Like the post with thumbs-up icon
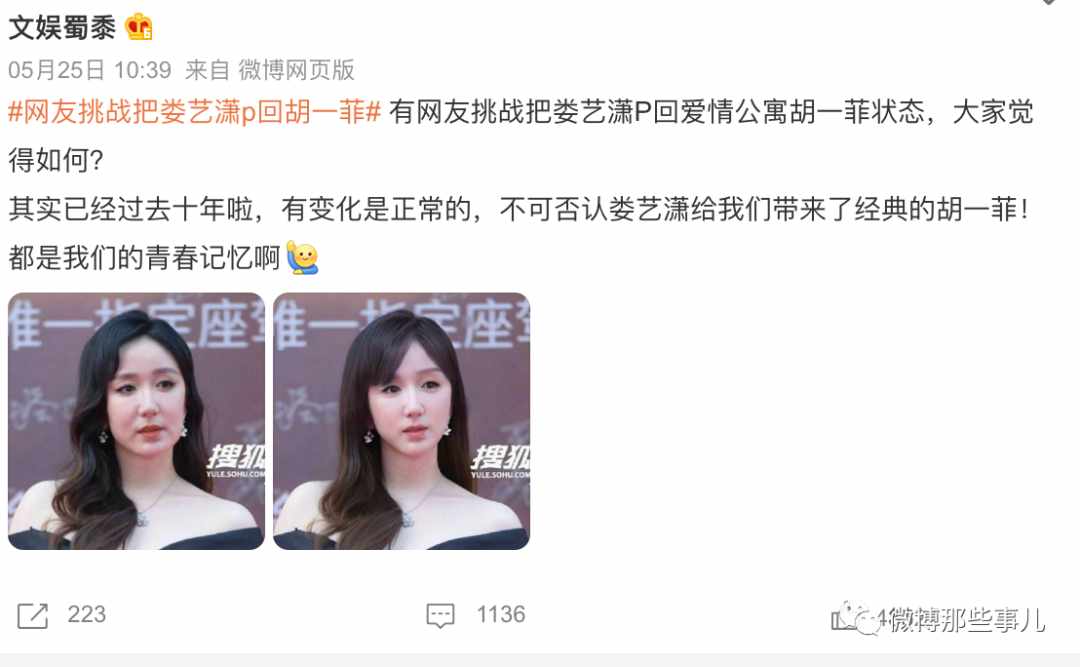This screenshot has width=1080, height=667. [x=843, y=617]
